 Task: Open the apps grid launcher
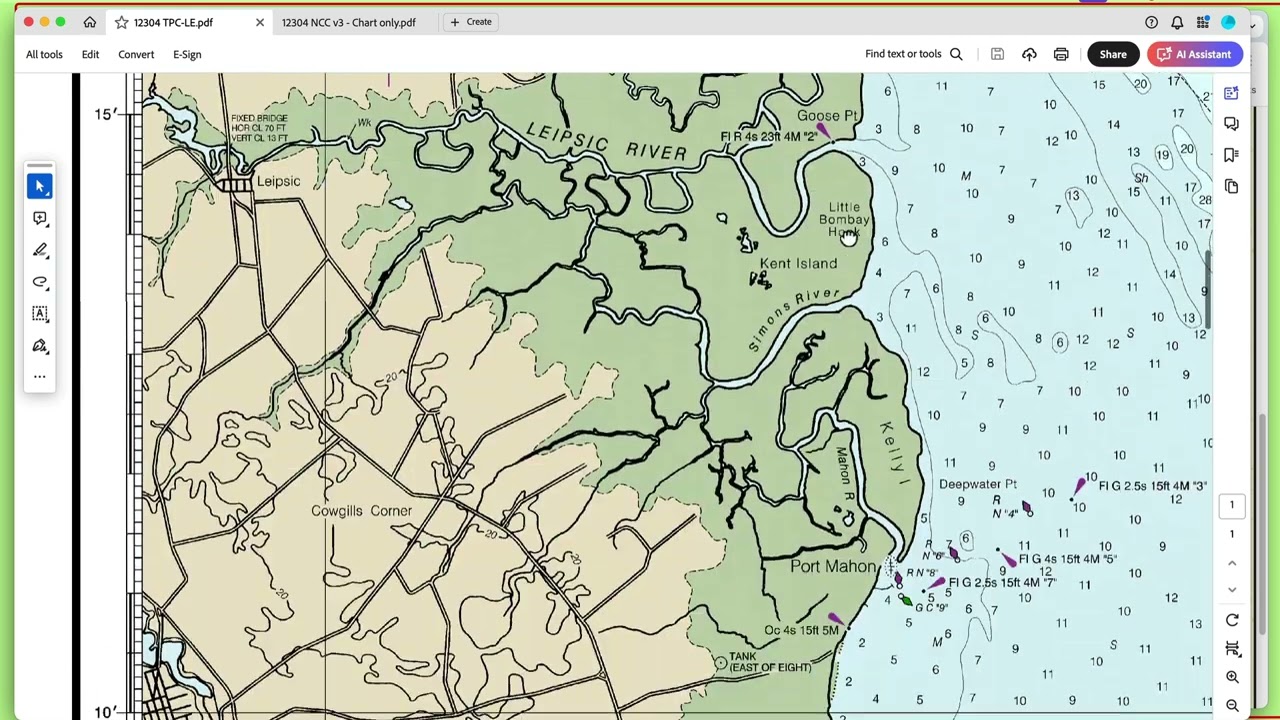pos(1202,22)
